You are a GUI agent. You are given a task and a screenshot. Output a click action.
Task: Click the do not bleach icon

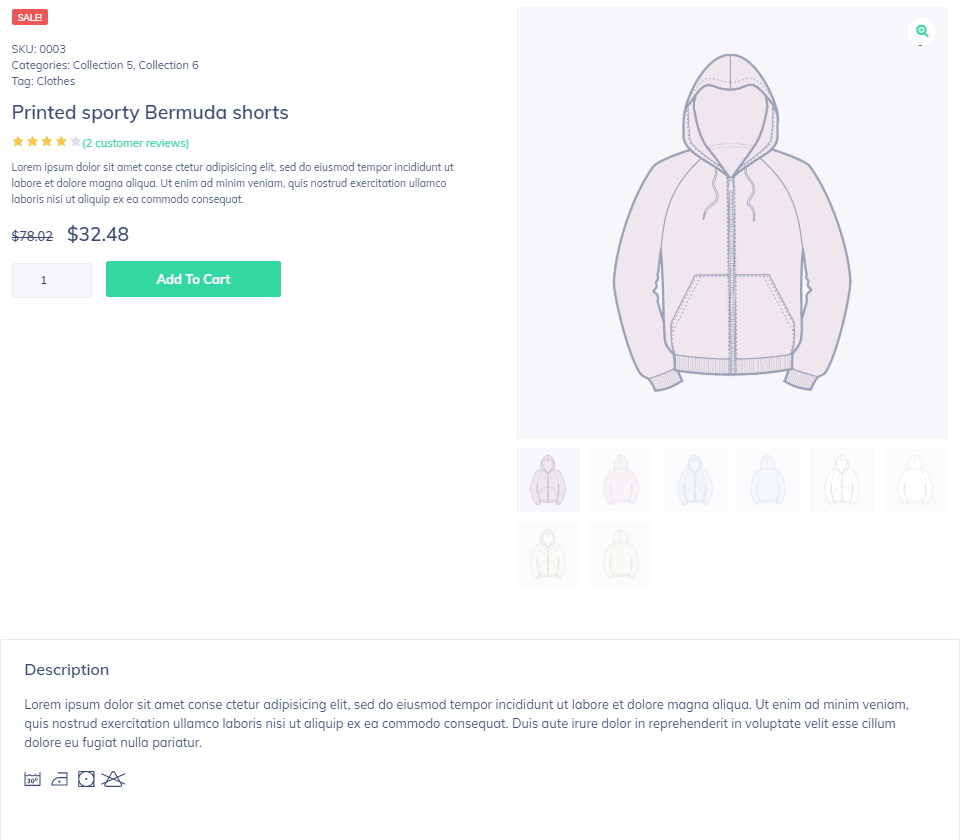pyautogui.click(x=113, y=780)
